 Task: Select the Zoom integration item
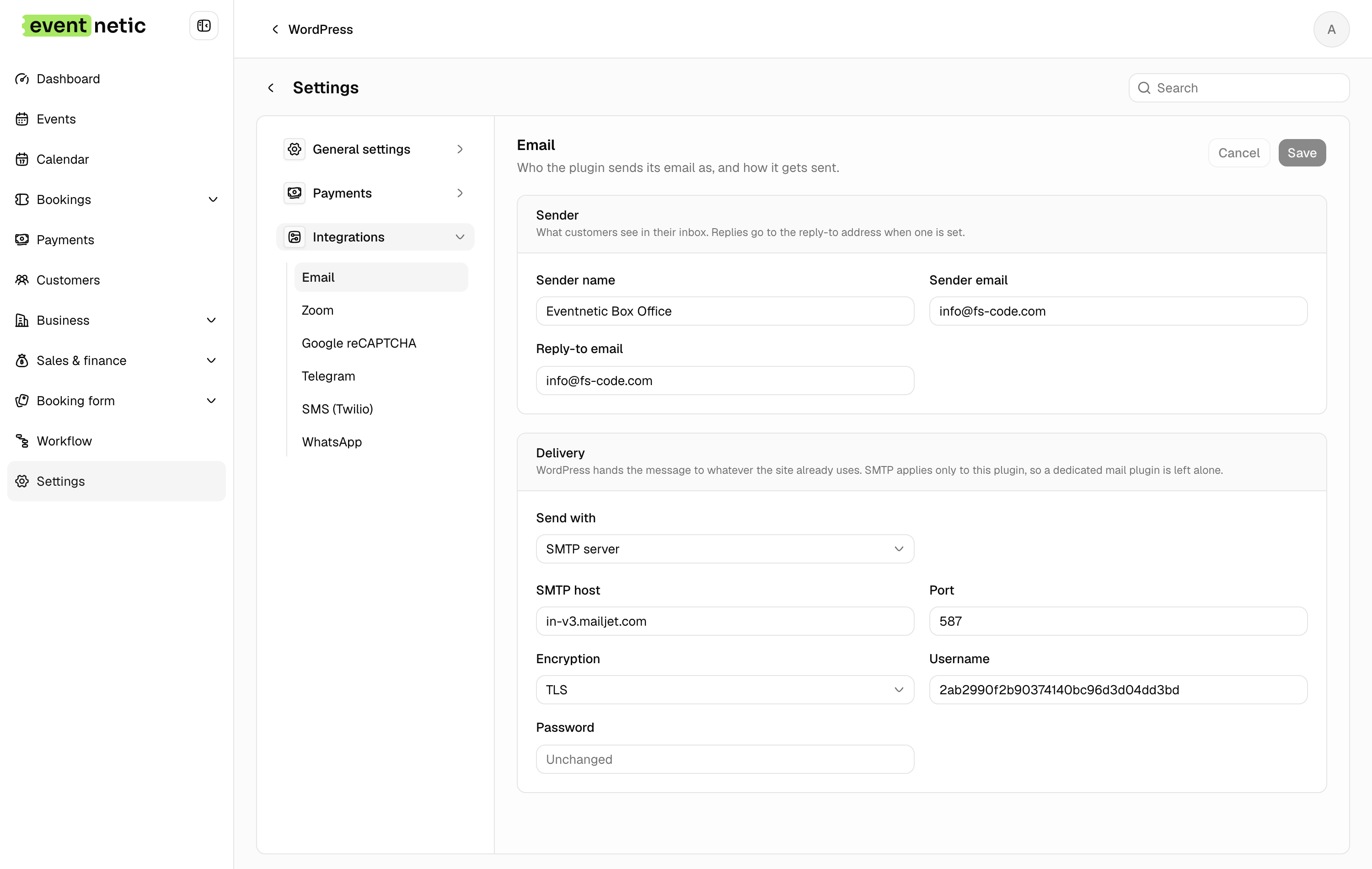(381, 310)
